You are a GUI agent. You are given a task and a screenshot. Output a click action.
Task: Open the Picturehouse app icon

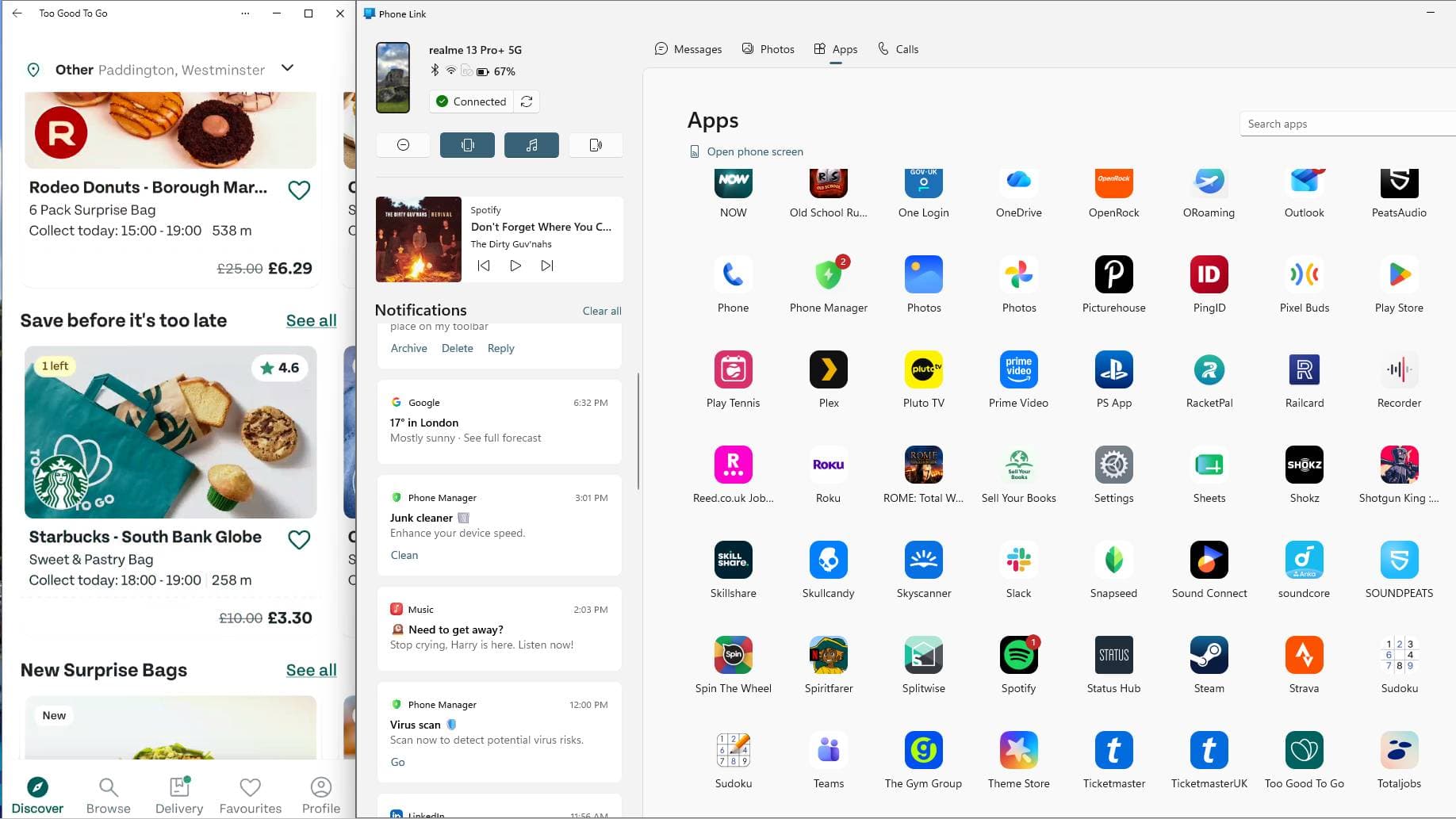1113,274
